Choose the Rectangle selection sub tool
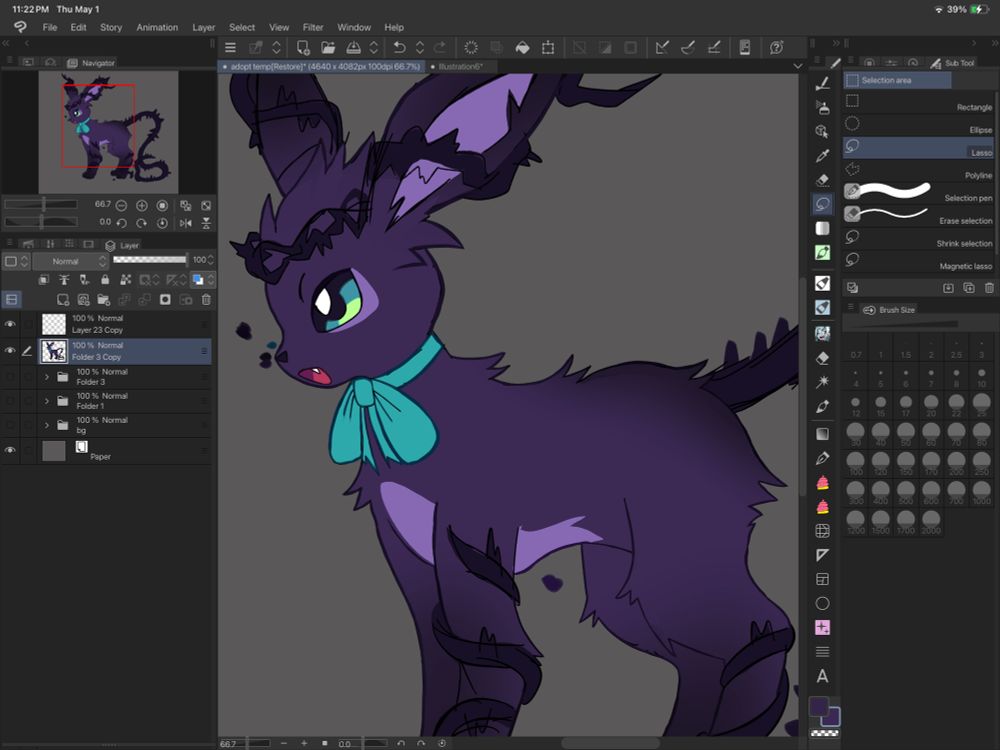The height and width of the screenshot is (750, 1000). (x=918, y=103)
